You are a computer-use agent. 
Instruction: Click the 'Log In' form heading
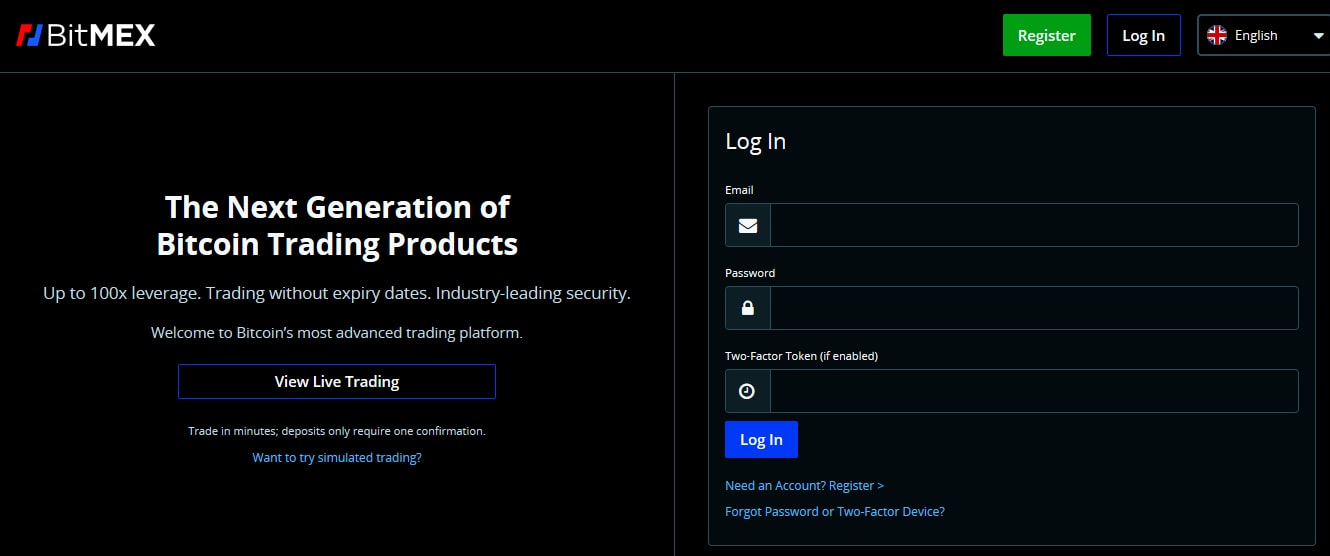coord(755,142)
